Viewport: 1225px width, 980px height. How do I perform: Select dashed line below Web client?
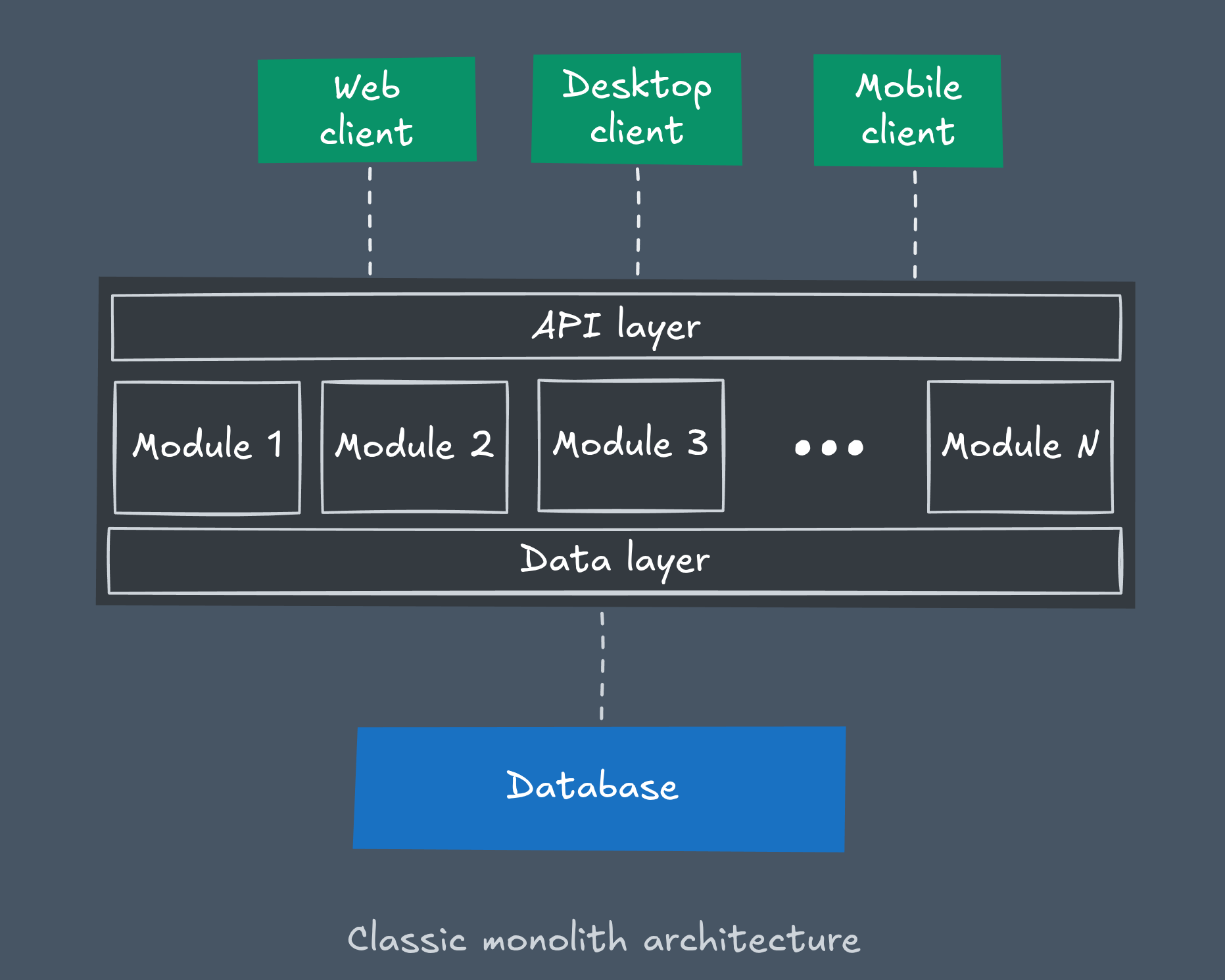point(370,221)
